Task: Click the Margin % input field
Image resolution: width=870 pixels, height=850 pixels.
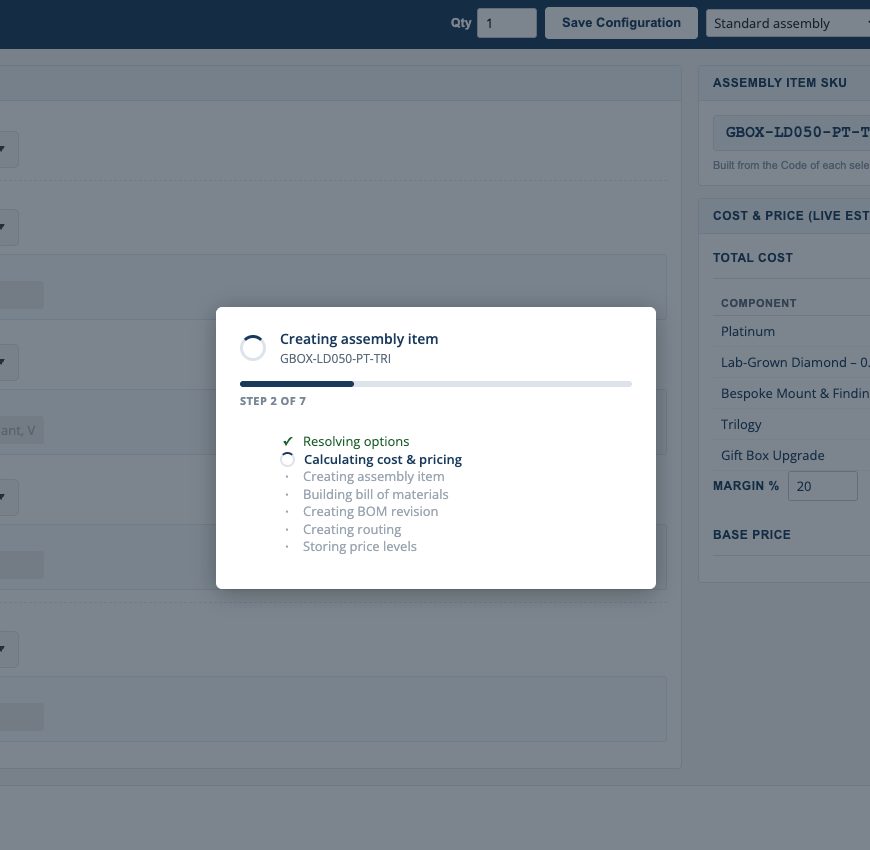Action: [x=822, y=486]
